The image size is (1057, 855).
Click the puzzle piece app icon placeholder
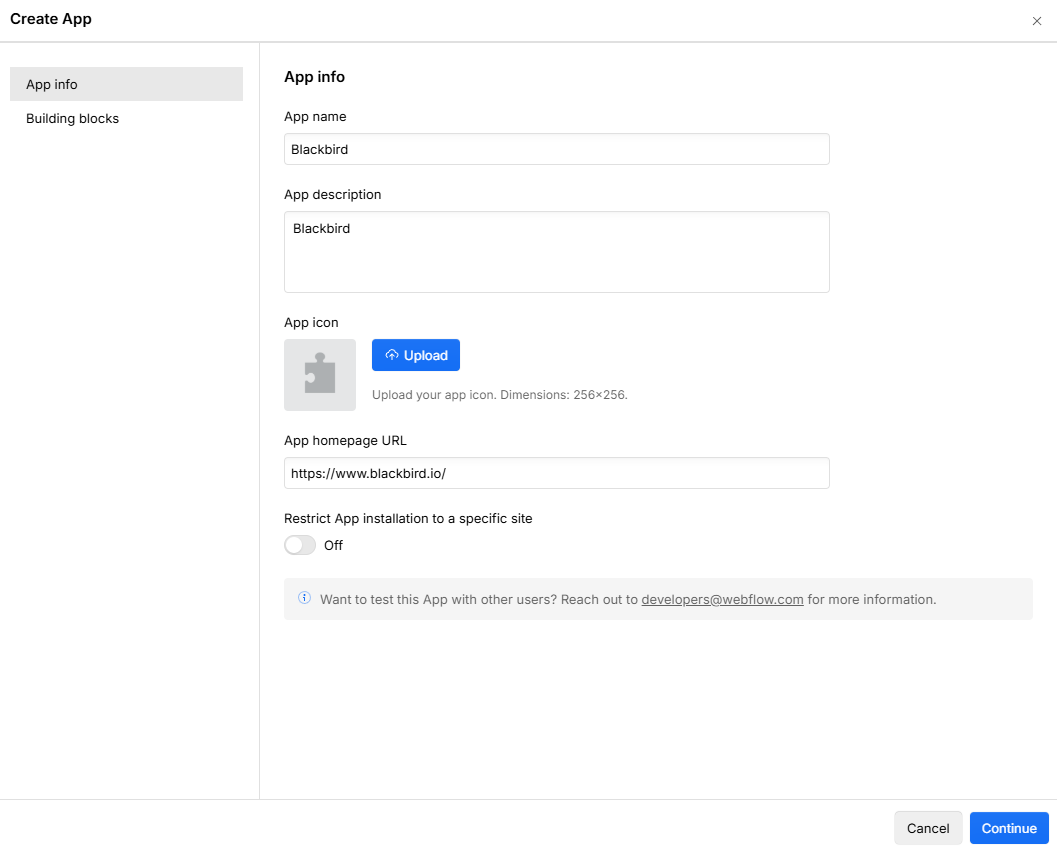pyautogui.click(x=320, y=375)
